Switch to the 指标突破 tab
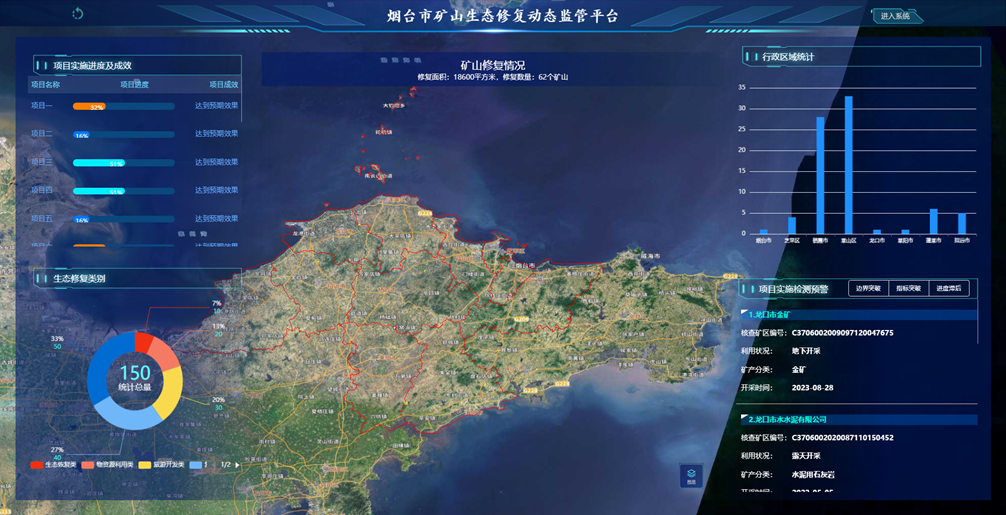 coord(909,289)
